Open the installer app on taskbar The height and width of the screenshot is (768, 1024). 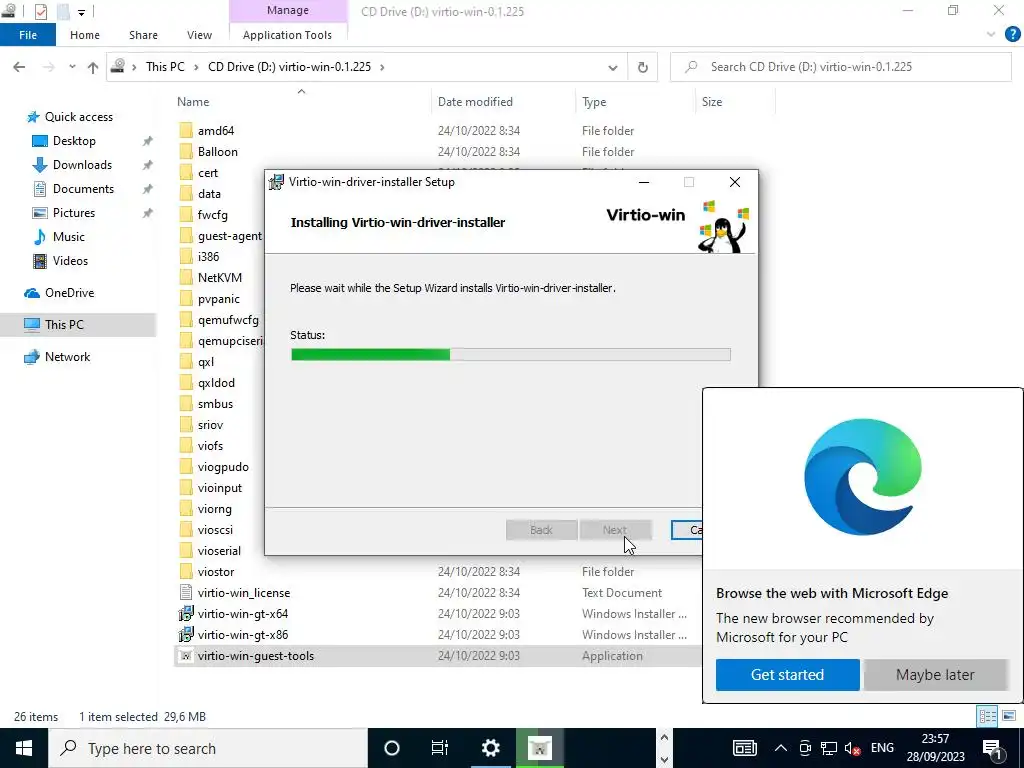point(539,748)
